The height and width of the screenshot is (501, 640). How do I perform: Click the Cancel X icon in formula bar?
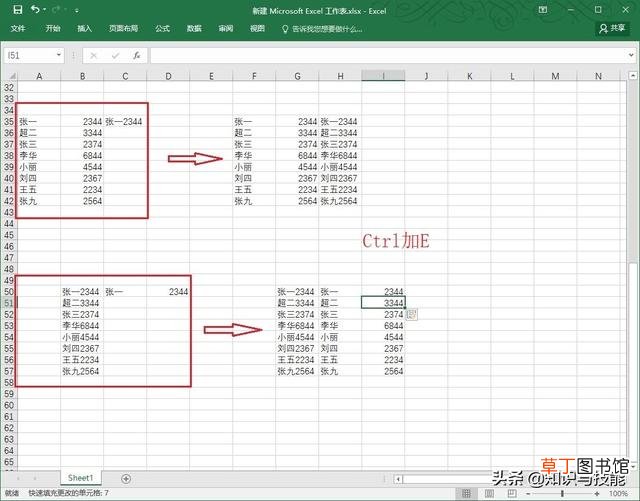click(x=93, y=56)
